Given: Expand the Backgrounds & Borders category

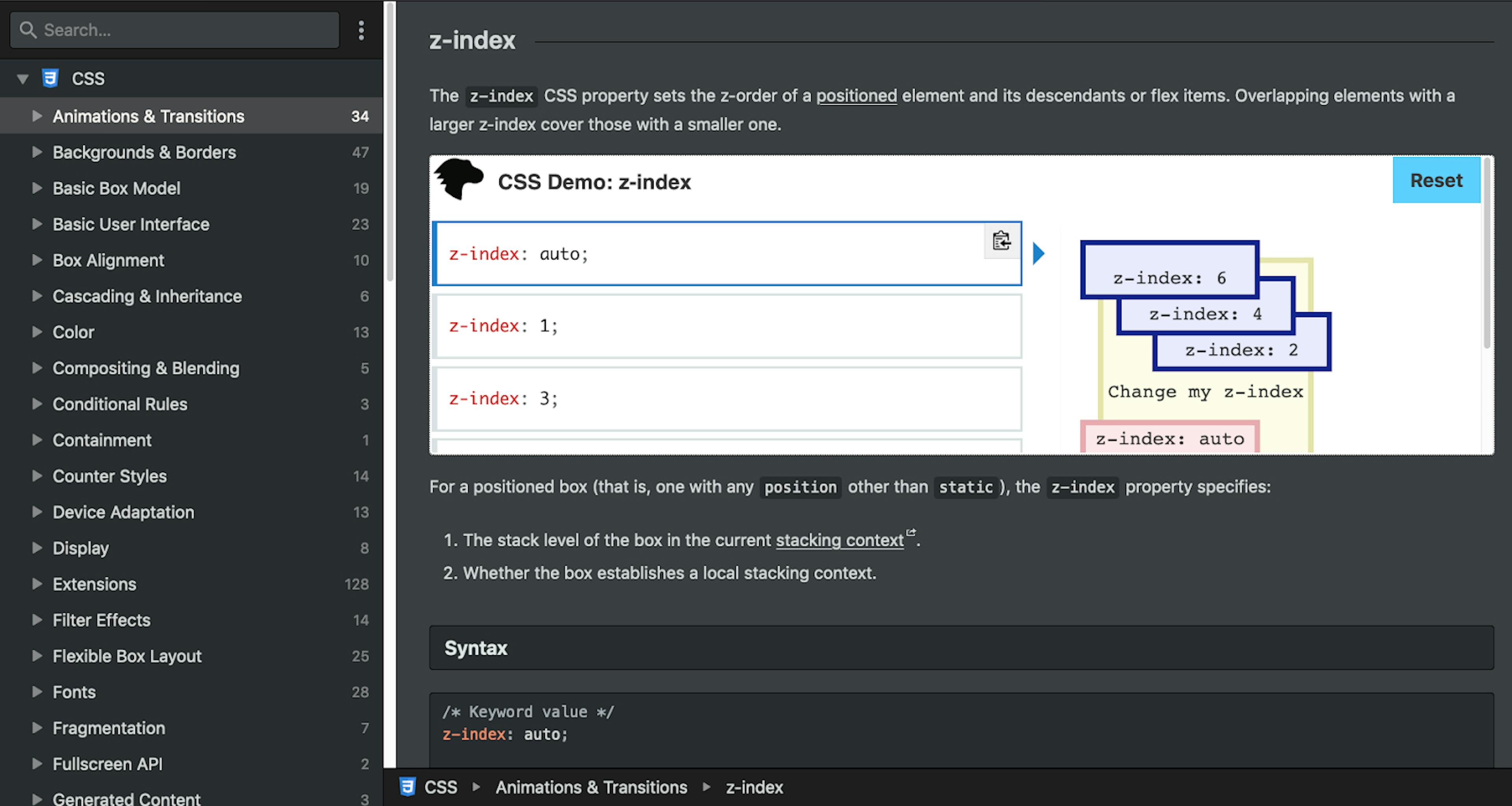Looking at the screenshot, I should (37, 152).
